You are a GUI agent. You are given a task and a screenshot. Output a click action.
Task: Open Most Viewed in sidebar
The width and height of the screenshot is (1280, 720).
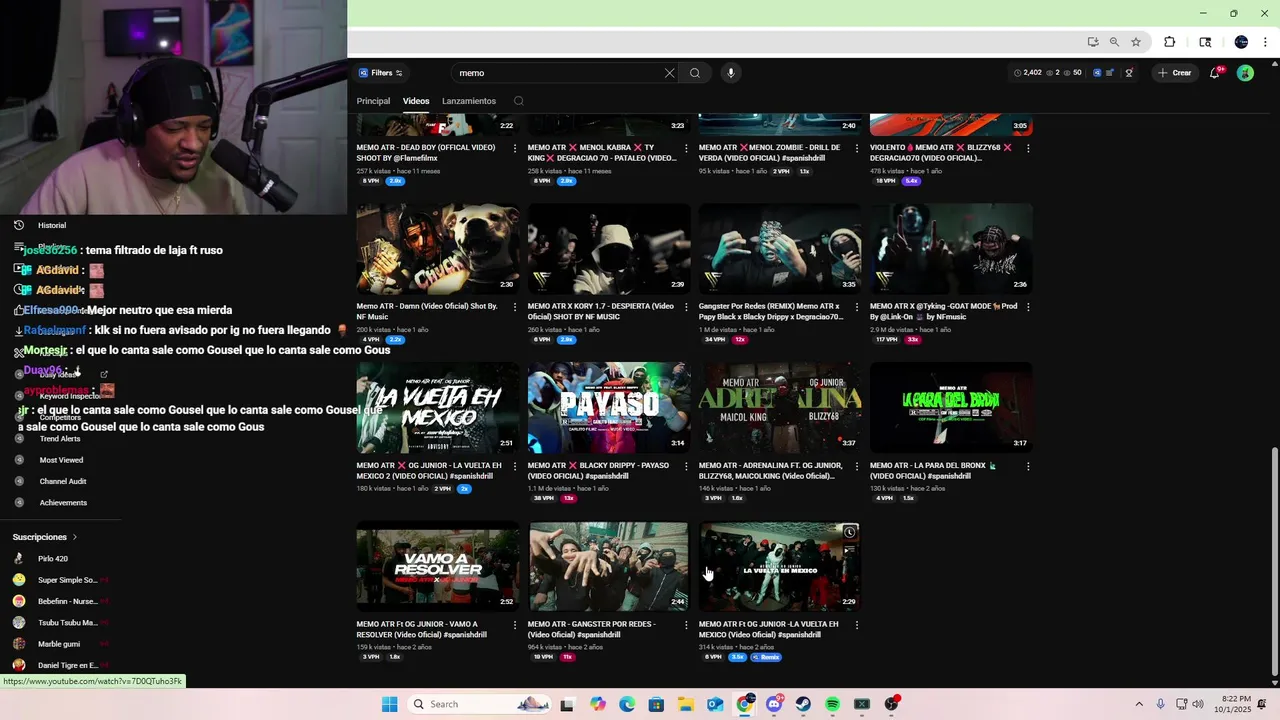coord(61,460)
